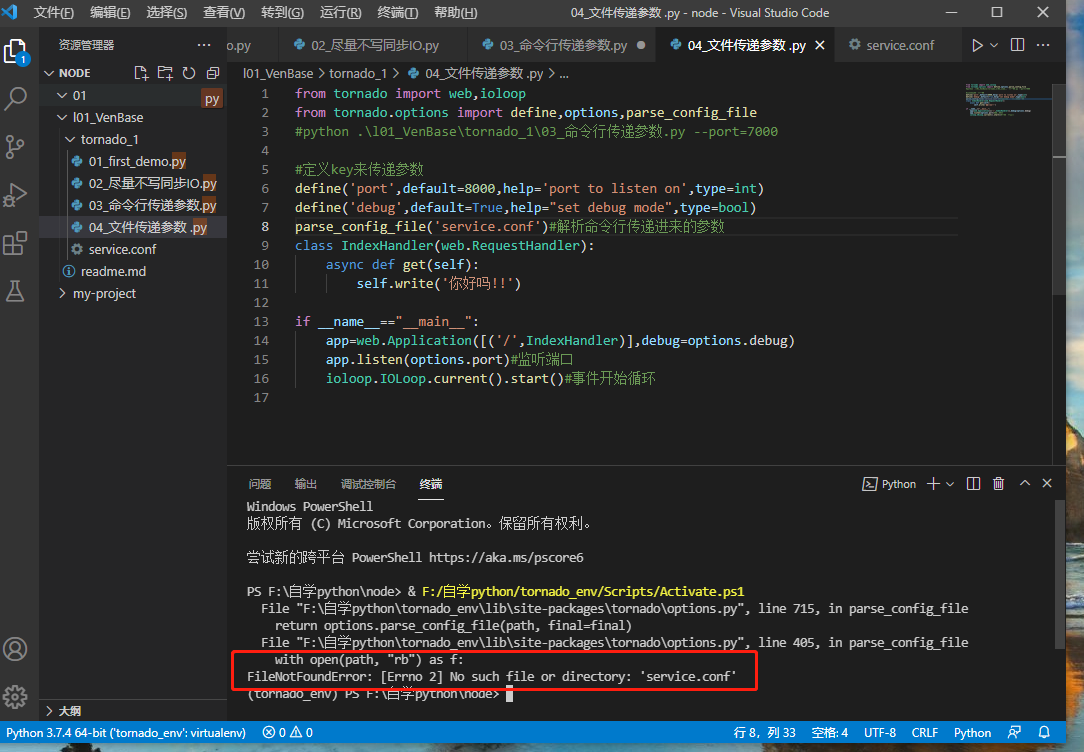
Task: Open service.conf in file explorer
Action: [133, 250]
